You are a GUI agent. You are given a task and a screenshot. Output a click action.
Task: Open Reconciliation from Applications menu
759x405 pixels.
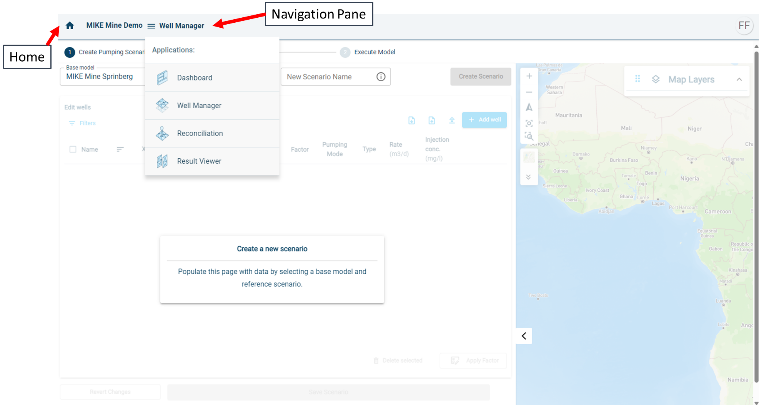tap(212, 134)
